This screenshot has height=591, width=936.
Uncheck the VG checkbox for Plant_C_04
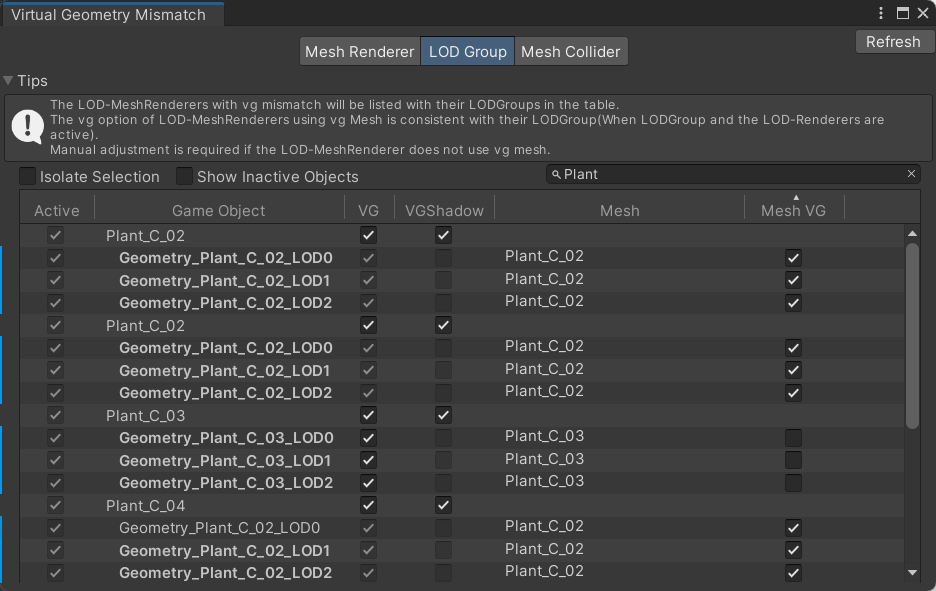click(x=368, y=506)
